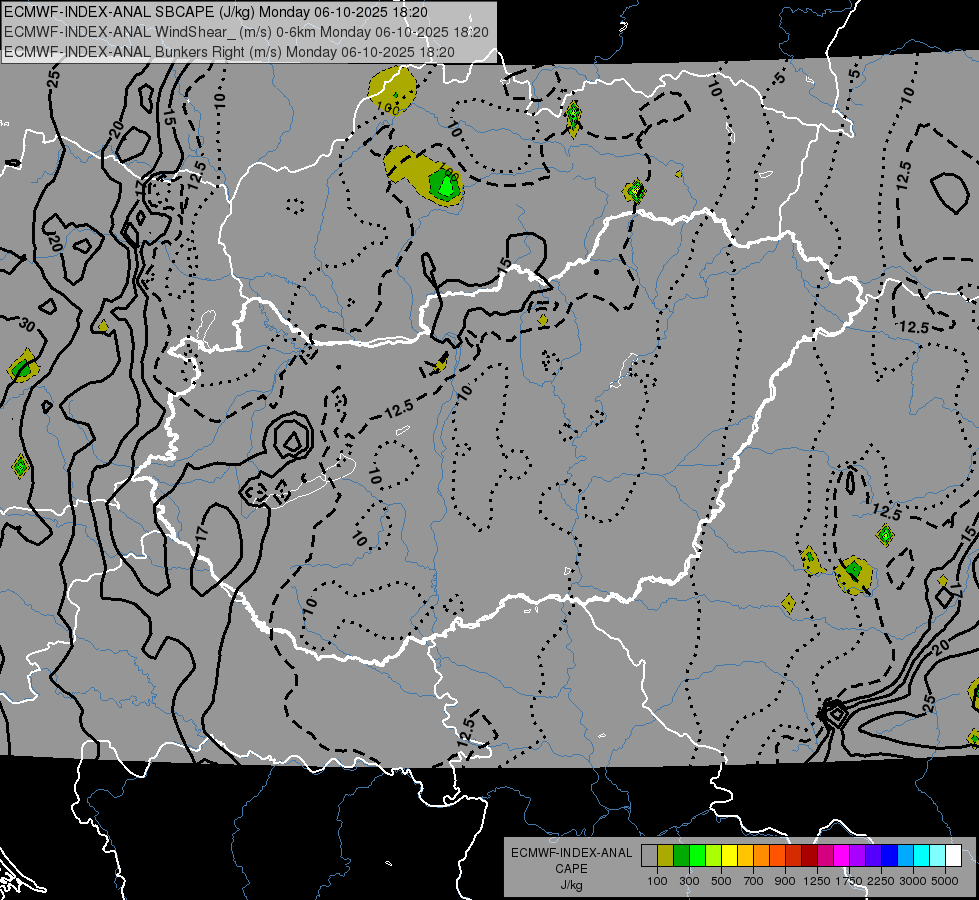Click the legend word CAPE
Image resolution: width=979 pixels, height=900 pixels.
(x=571, y=869)
